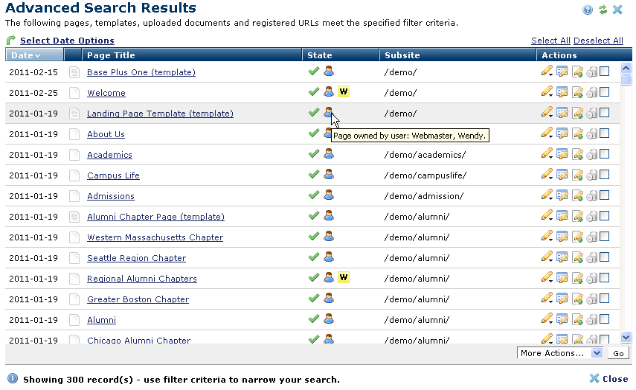Tick the checkbox for Seattle Region Chapter
This screenshot has height=390, width=636.
tap(604, 257)
